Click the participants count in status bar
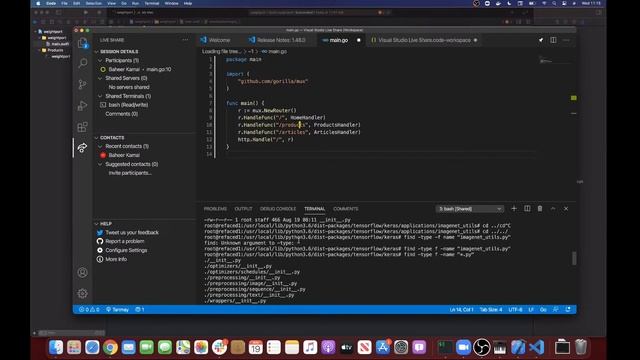The image size is (640, 360). coord(140,309)
